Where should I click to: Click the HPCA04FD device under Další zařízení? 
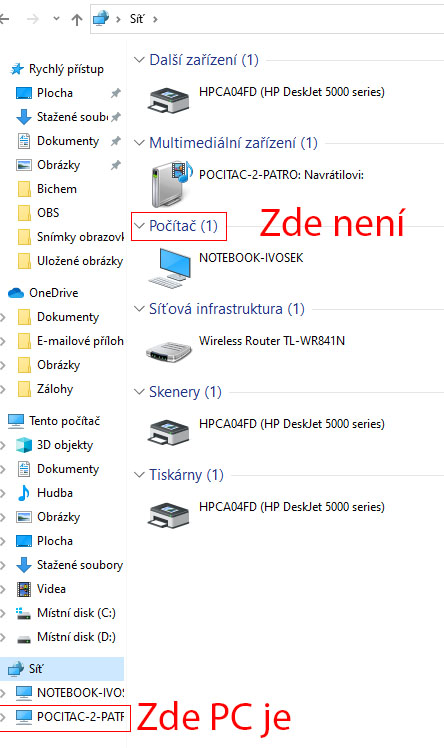click(169, 100)
